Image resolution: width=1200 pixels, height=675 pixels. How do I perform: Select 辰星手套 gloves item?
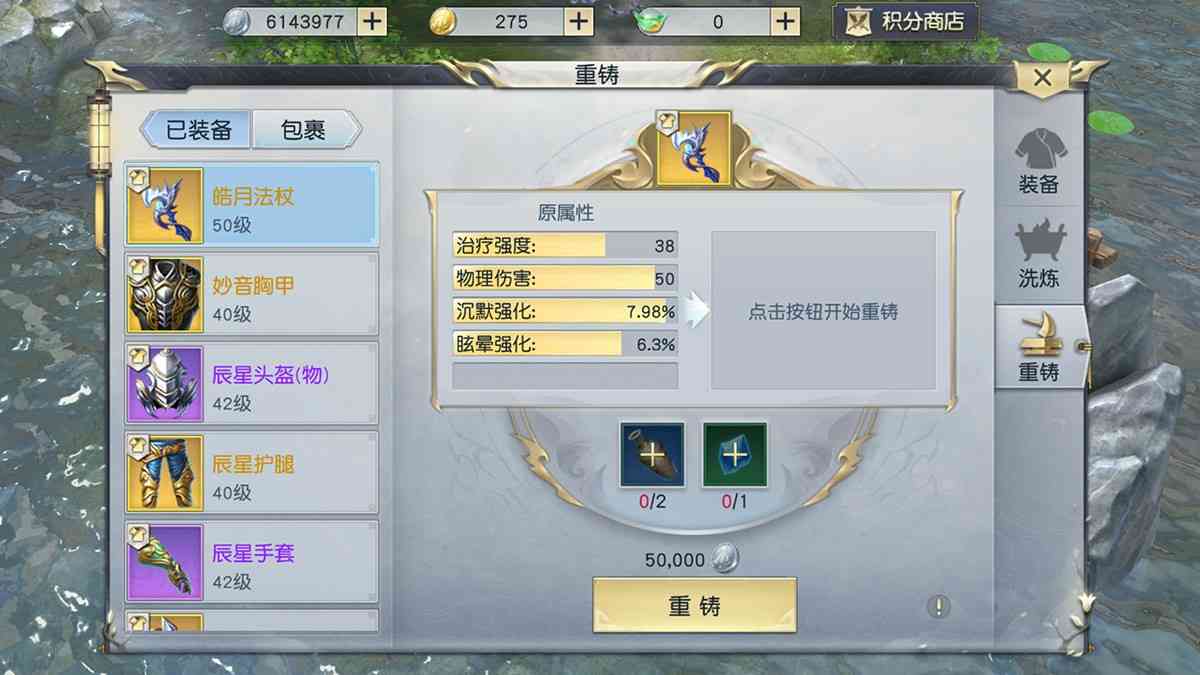[251, 561]
